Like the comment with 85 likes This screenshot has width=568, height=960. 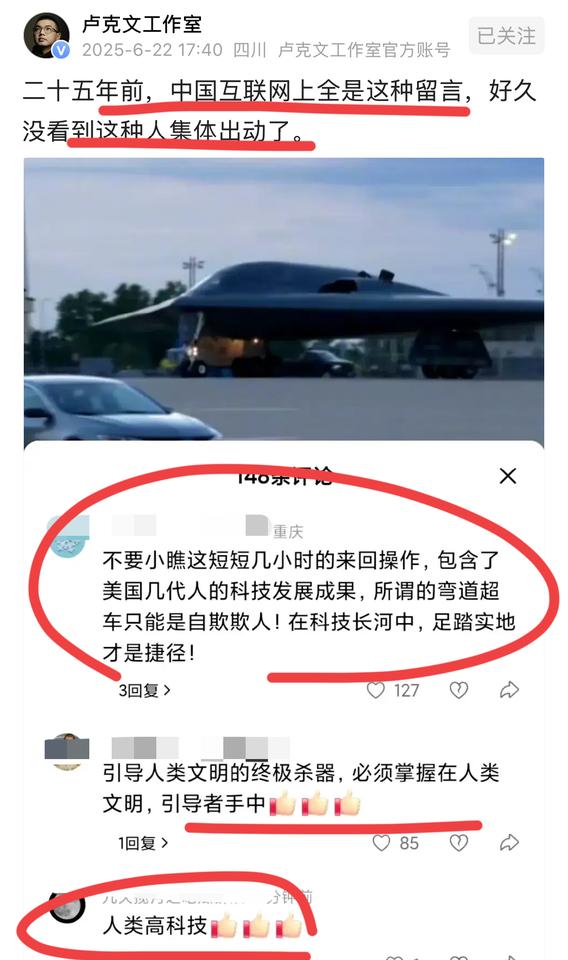pos(381,843)
